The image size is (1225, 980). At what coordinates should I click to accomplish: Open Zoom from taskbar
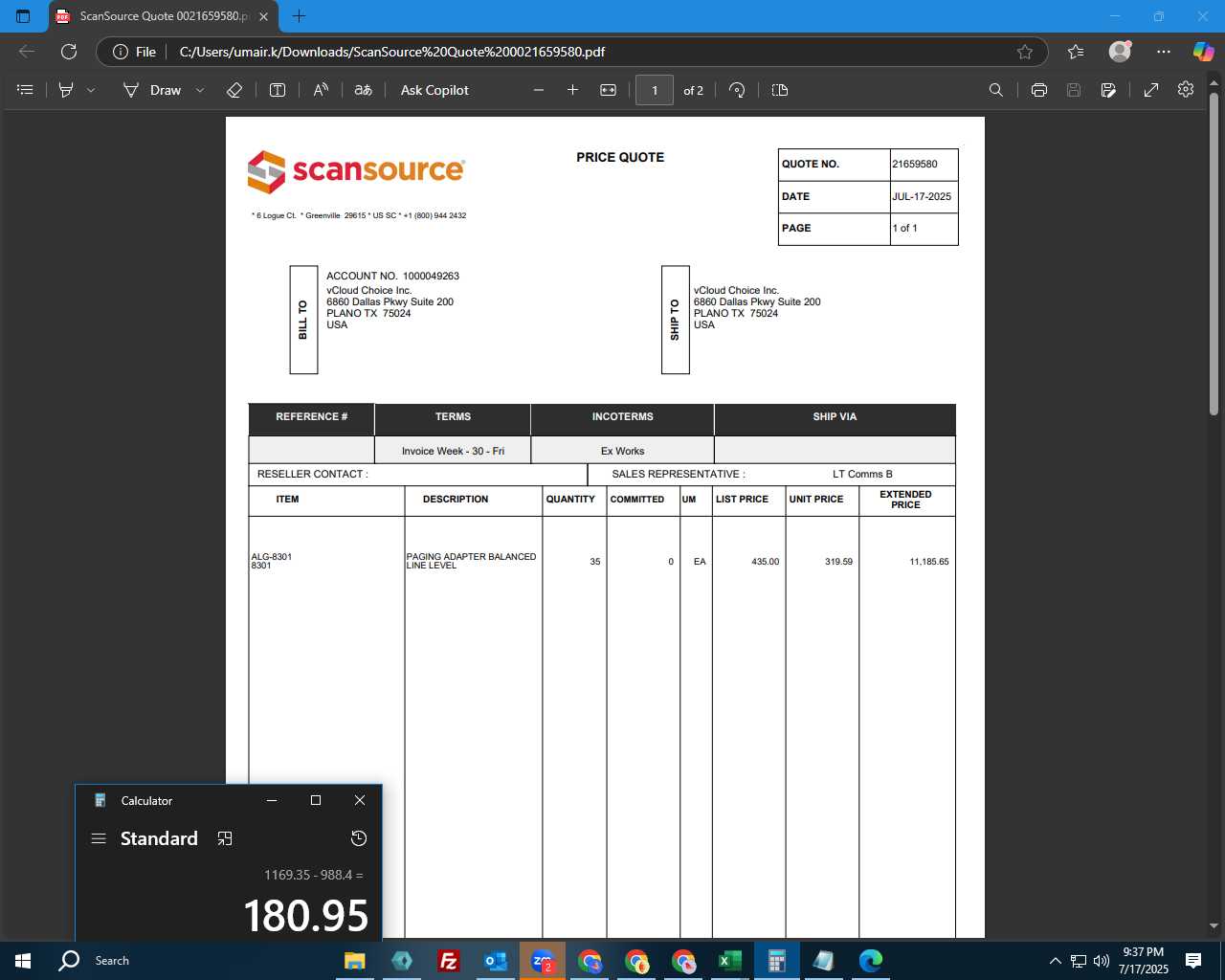point(543,961)
